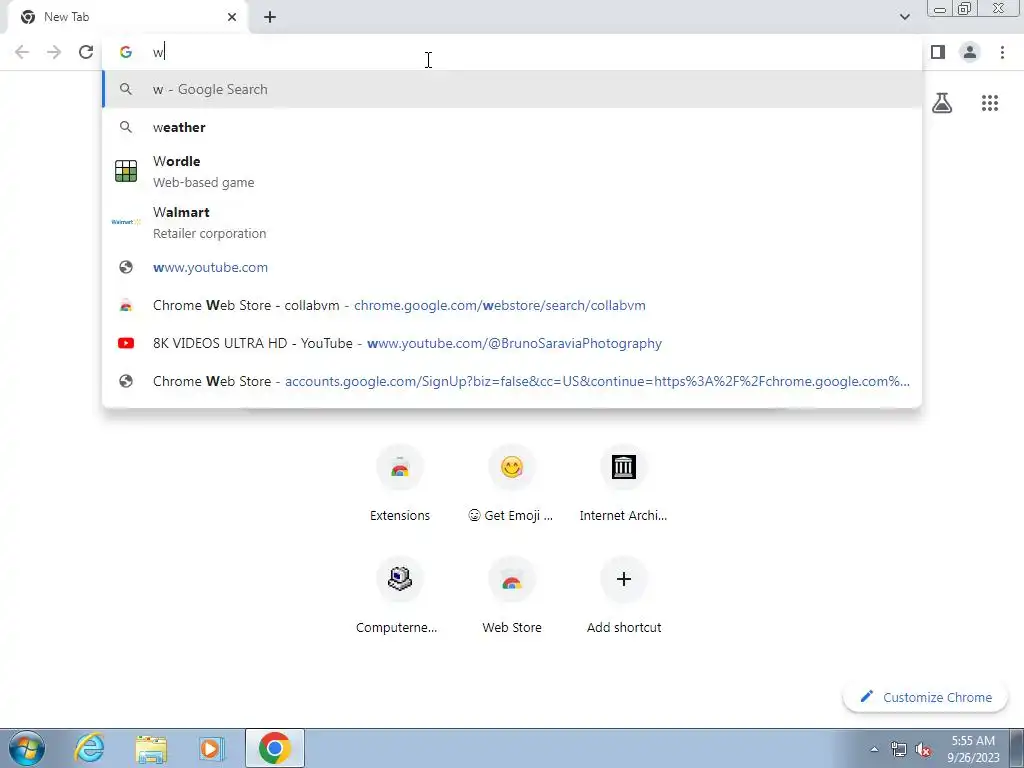Click the Walmart logo icon
The height and width of the screenshot is (768, 1024).
(125, 222)
